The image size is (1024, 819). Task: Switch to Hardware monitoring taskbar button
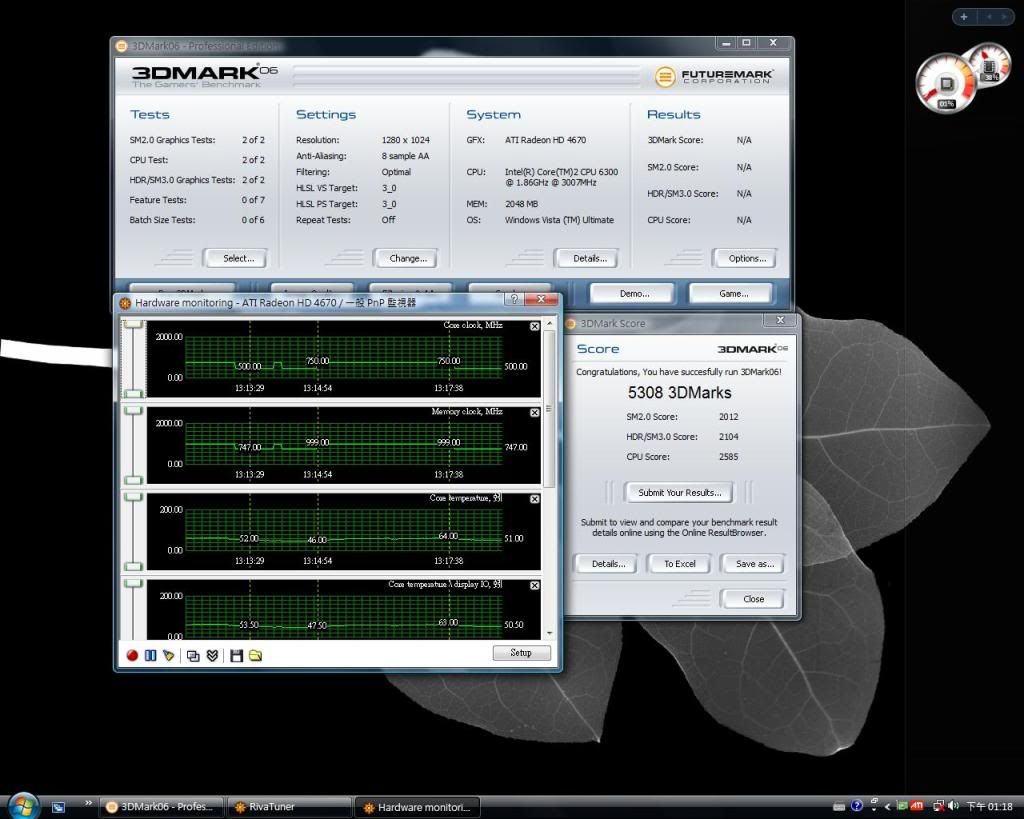pyautogui.click(x=417, y=807)
